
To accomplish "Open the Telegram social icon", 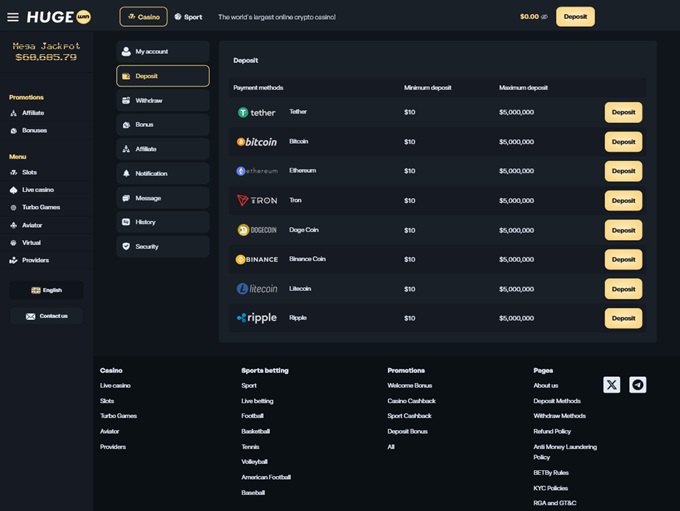I will pyautogui.click(x=637, y=385).
